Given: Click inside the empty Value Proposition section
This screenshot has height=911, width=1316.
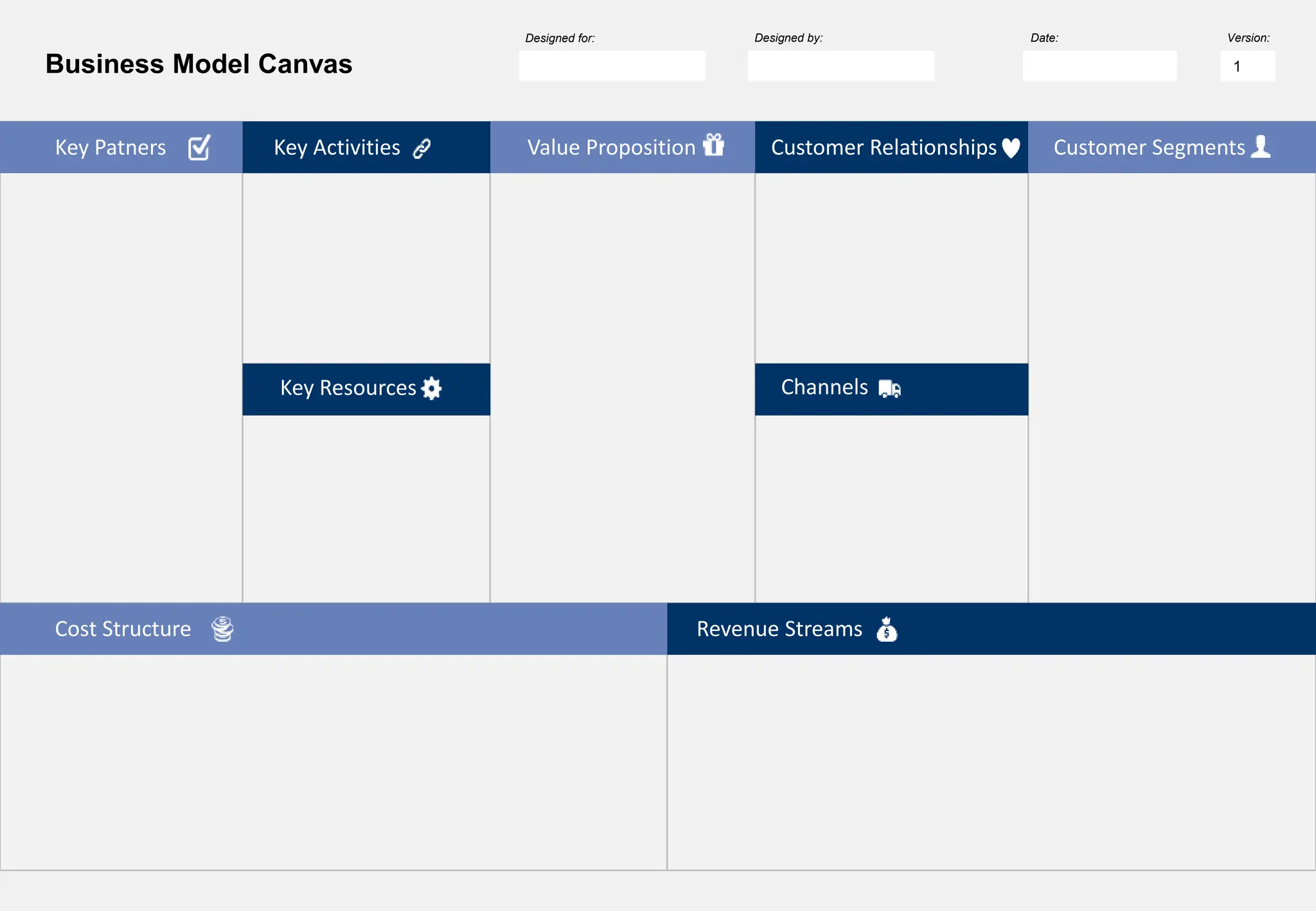Looking at the screenshot, I should (x=622, y=385).
